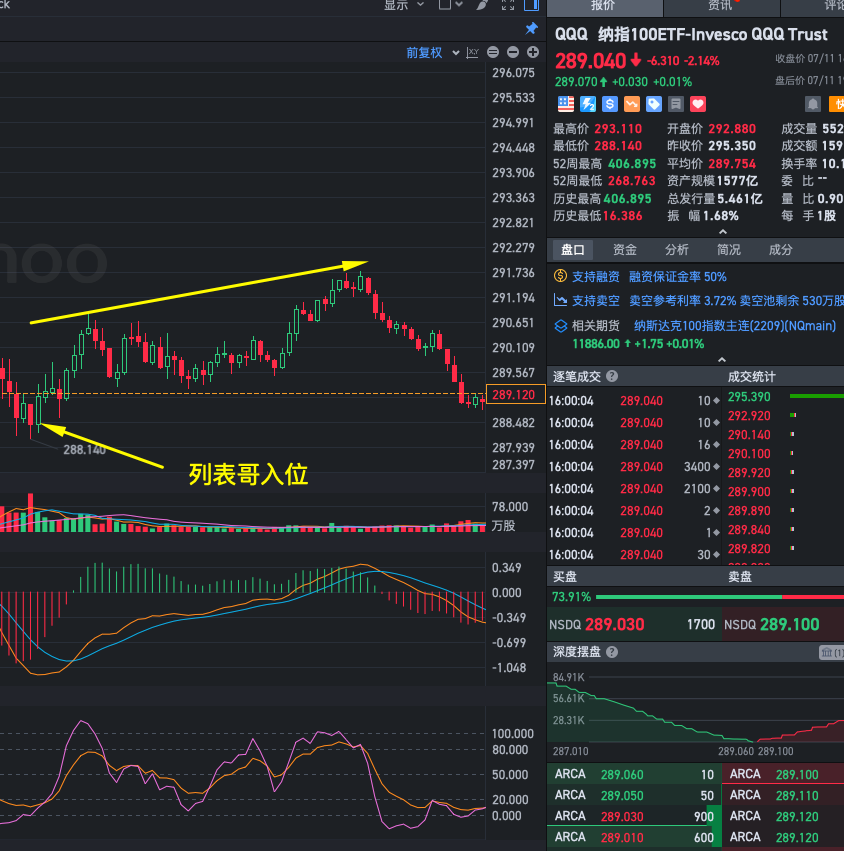The image size is (844, 851).
Task: Zoom out the chart with minus
Action: click(513, 52)
